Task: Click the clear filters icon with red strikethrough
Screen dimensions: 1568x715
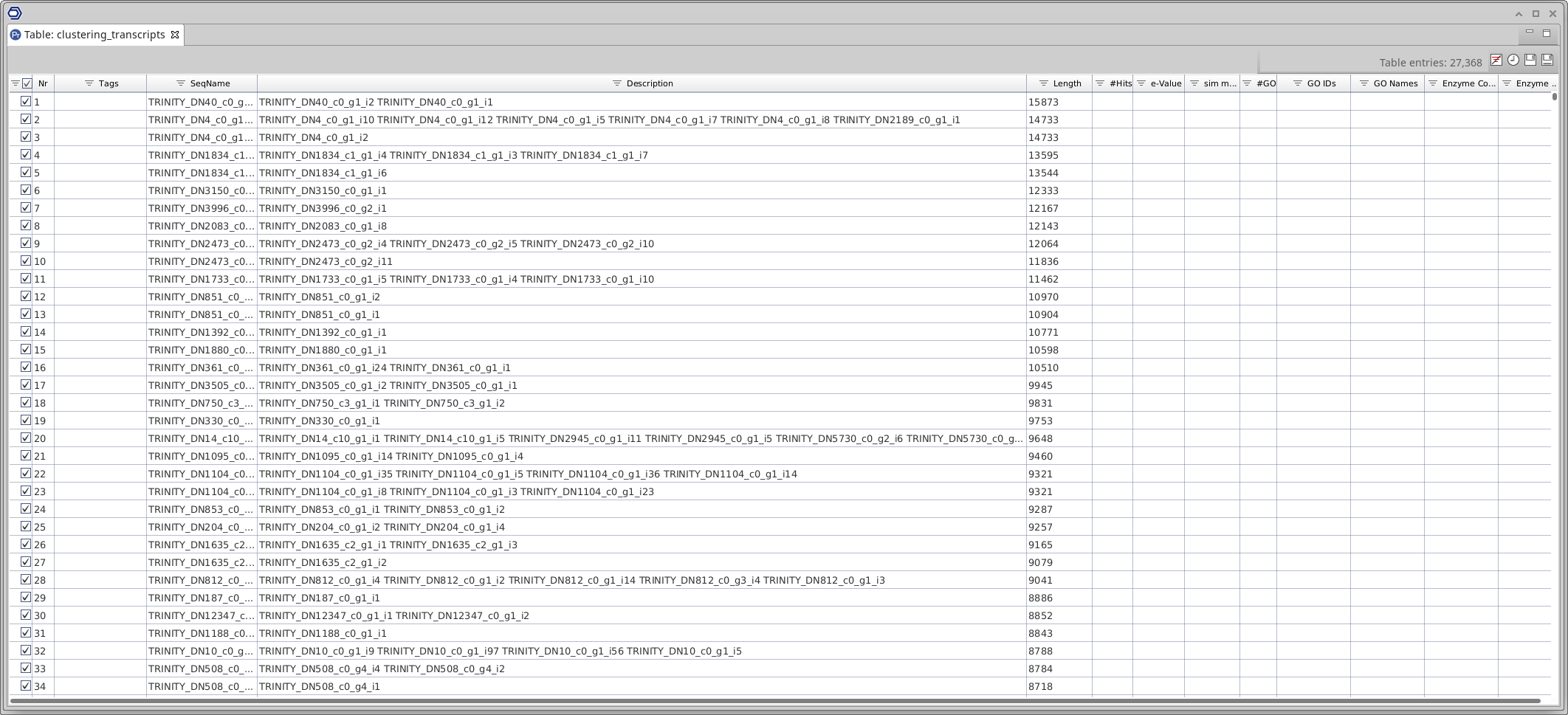Action: [x=1496, y=61]
